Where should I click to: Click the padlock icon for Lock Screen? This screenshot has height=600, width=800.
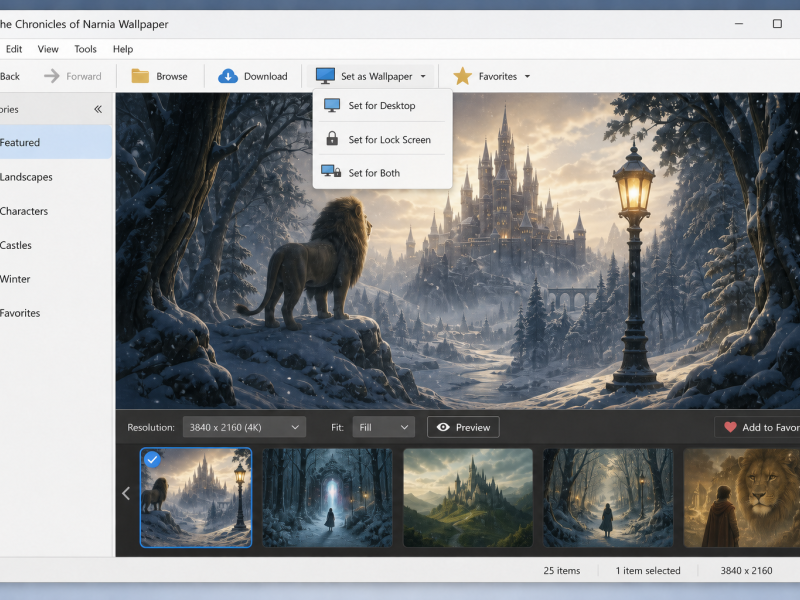click(x=332, y=138)
